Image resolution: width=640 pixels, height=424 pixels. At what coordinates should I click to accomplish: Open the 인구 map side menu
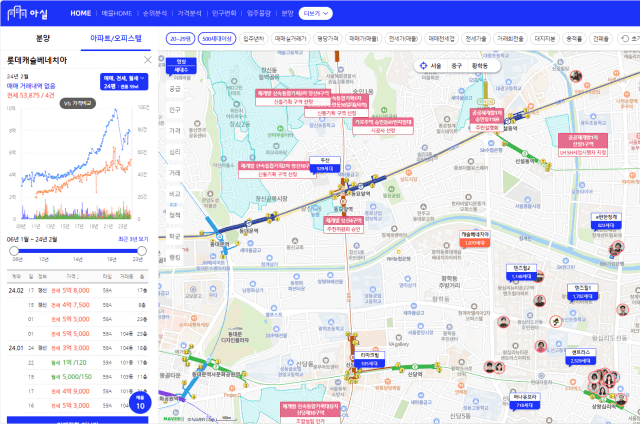point(175,110)
